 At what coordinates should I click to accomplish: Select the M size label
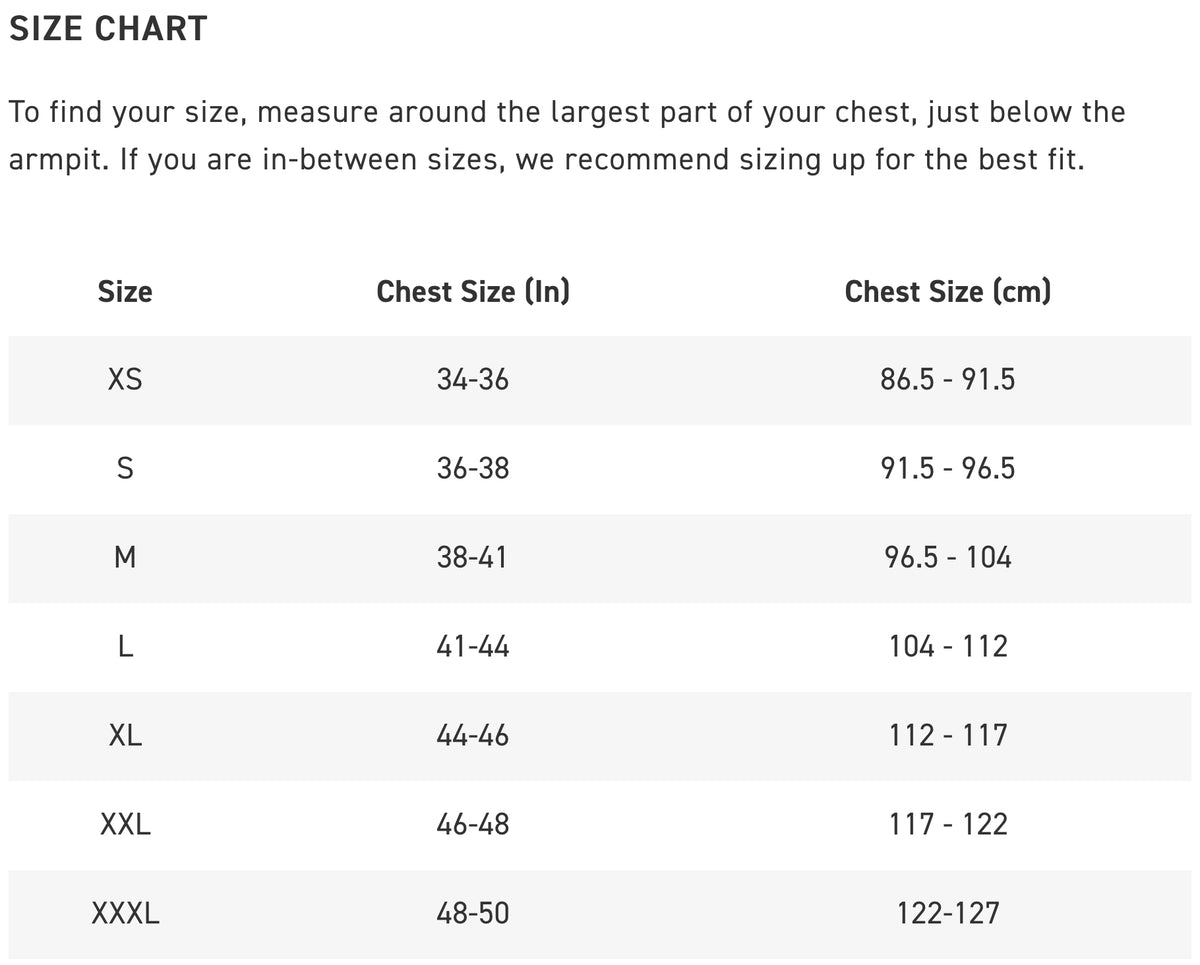point(125,557)
